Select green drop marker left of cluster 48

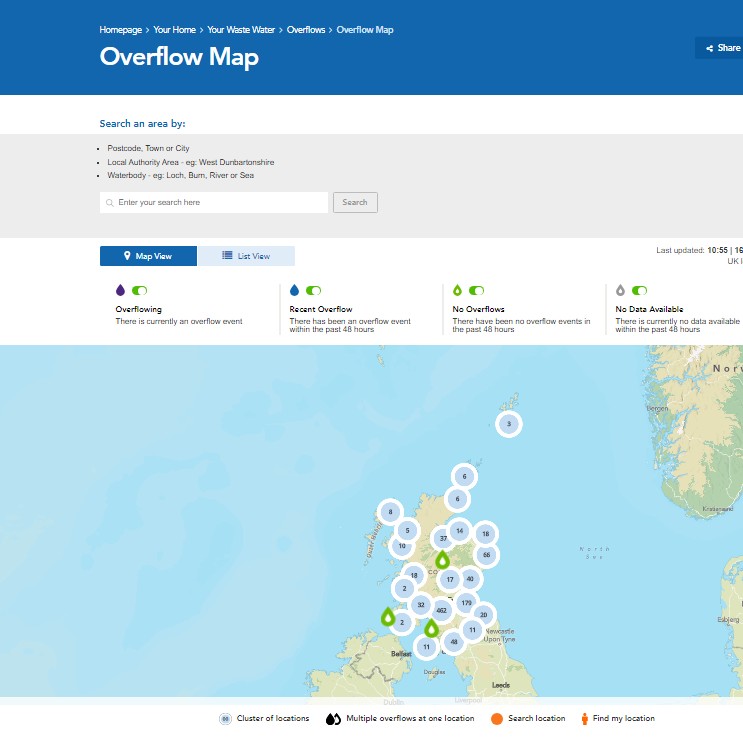coord(431,628)
